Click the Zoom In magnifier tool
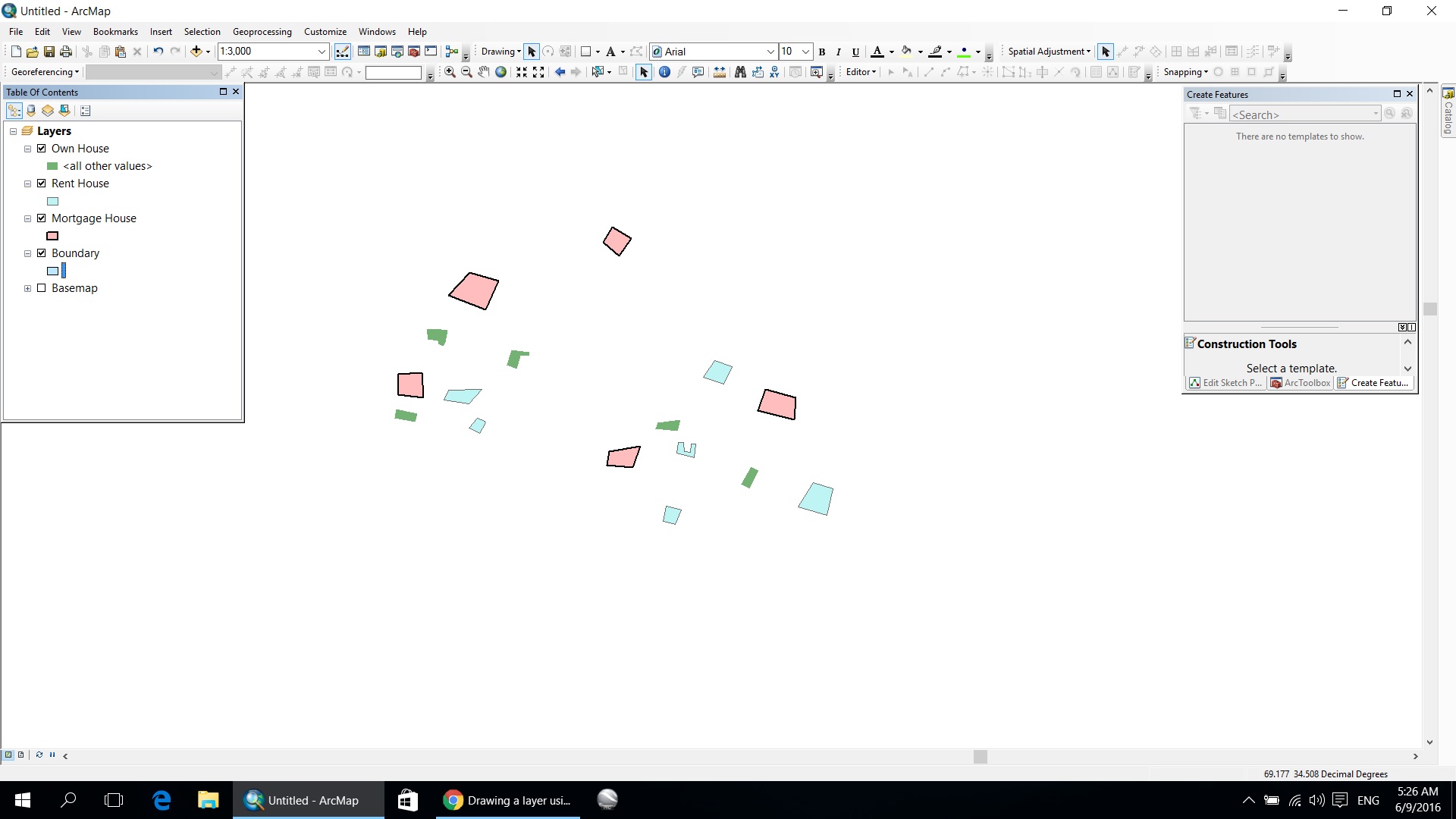1456x819 pixels. point(450,72)
